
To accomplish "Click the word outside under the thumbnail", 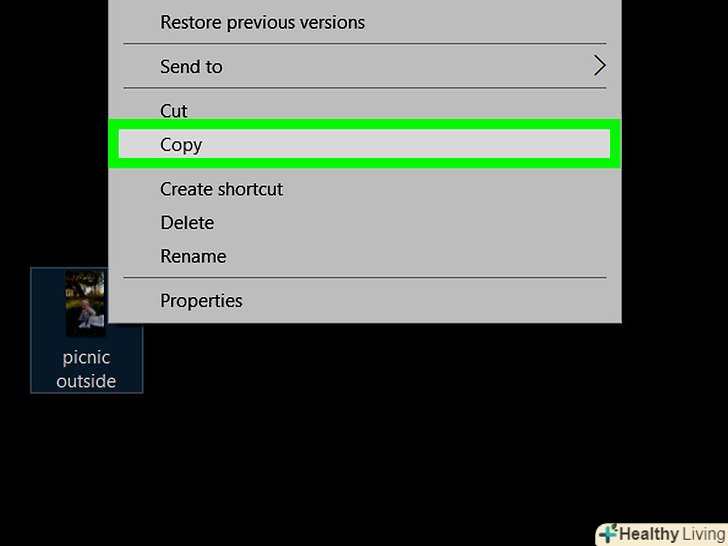I will coord(86,381).
